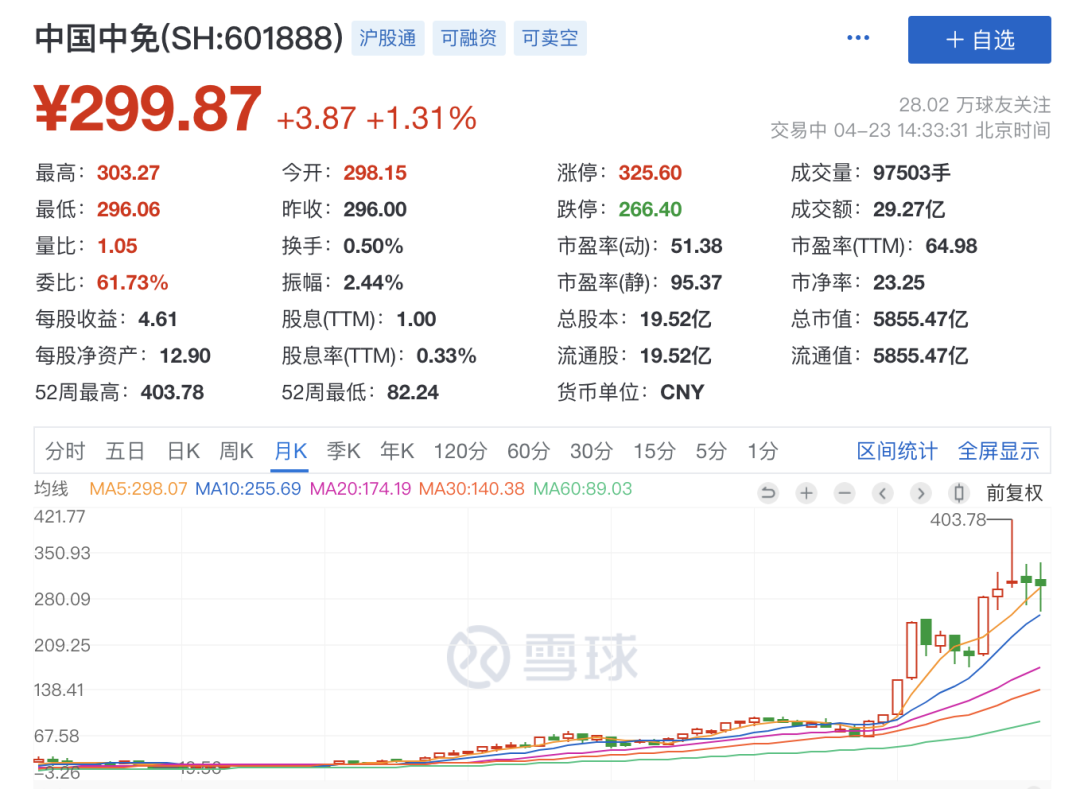Viewport: 1080px width, 789px height.
Task: Select the 15分 interval tab
Action: pos(654,452)
